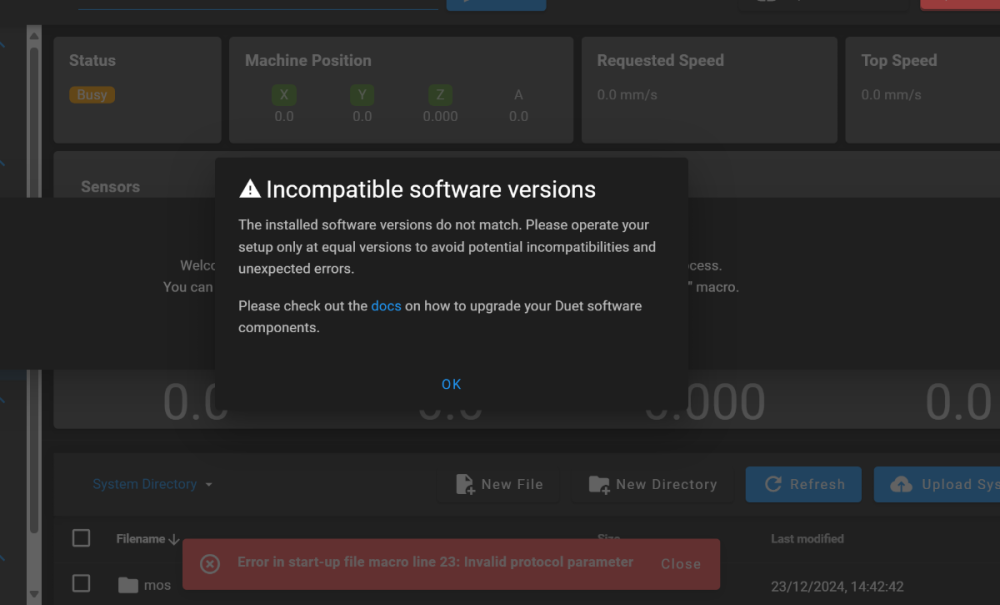Tick the checkbox for the mos folder

coord(81,583)
